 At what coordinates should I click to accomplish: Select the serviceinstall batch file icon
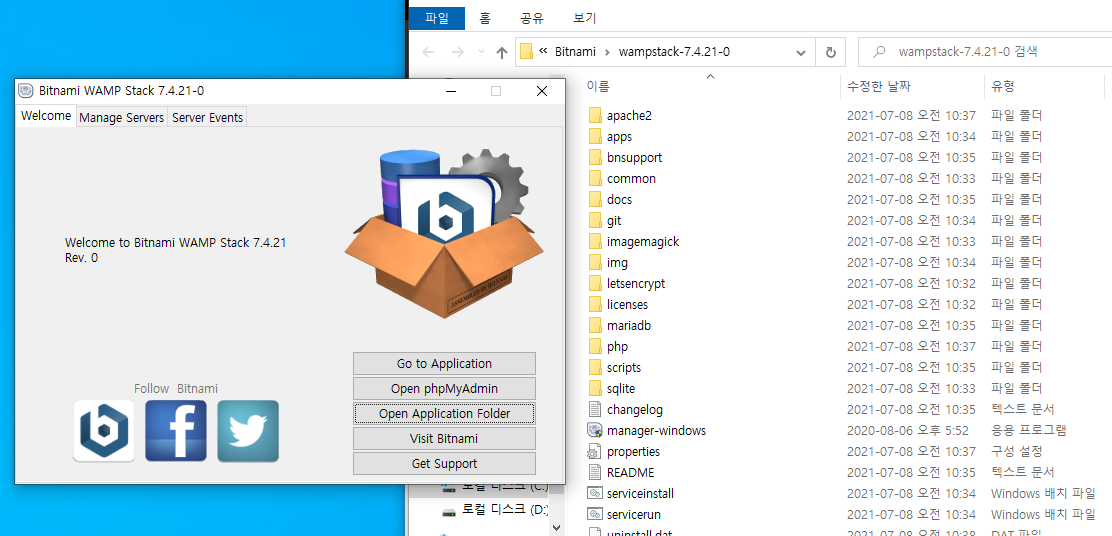pos(595,493)
